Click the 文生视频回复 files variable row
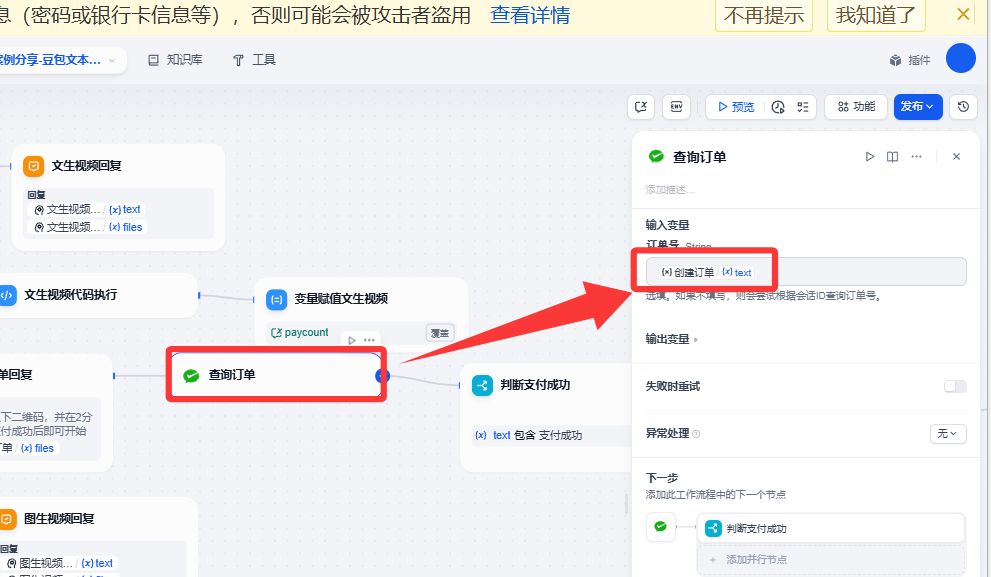Viewport: 991px width, 577px height. point(89,228)
